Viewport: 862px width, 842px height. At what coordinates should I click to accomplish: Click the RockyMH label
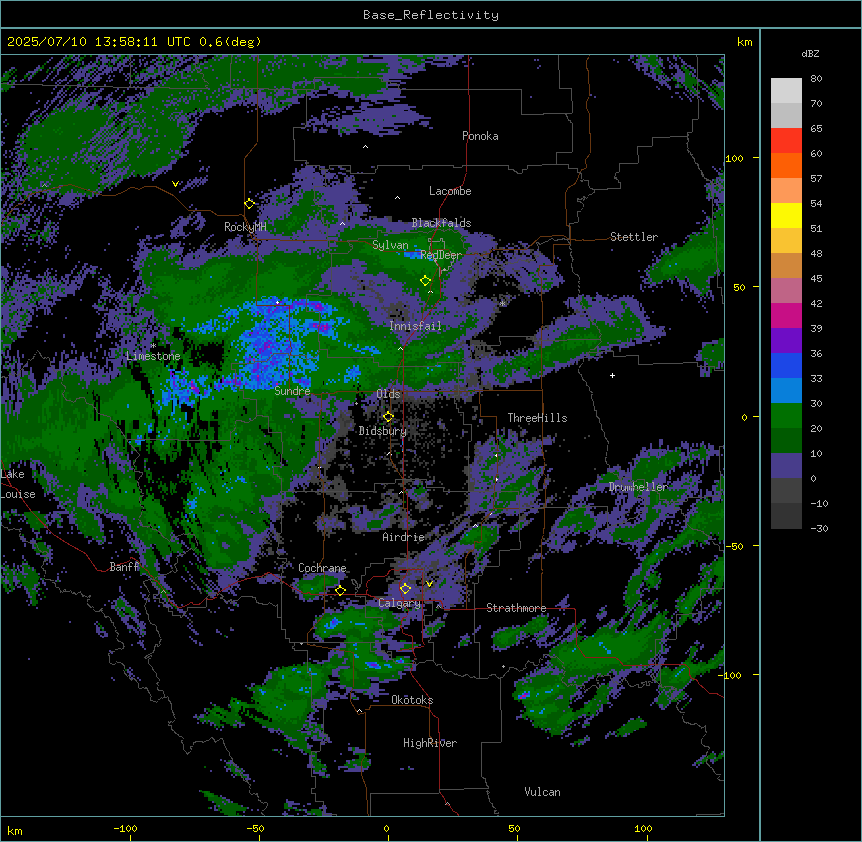click(x=245, y=227)
